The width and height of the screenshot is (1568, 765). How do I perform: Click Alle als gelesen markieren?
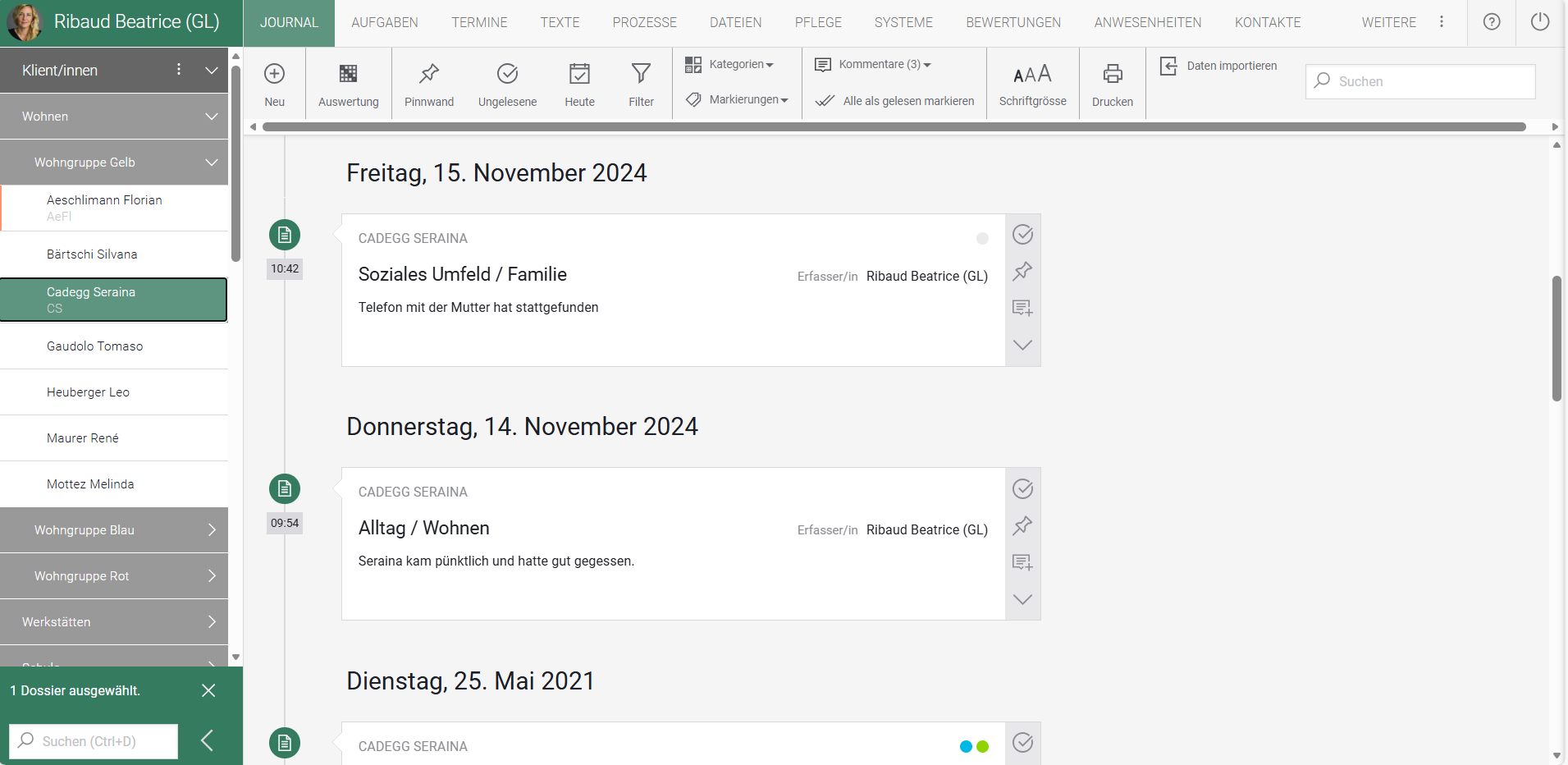coord(895,101)
